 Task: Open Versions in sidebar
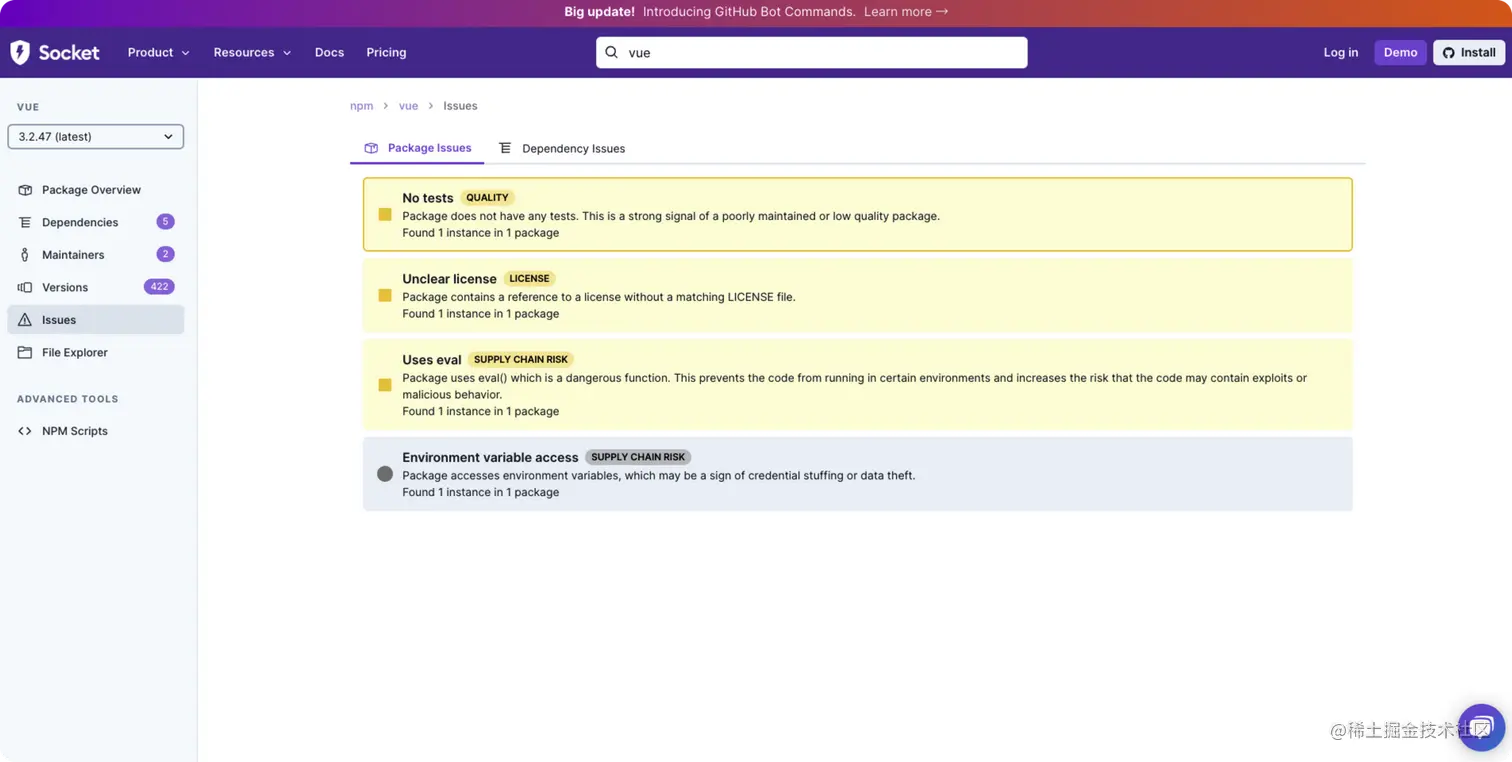[x=96, y=287]
